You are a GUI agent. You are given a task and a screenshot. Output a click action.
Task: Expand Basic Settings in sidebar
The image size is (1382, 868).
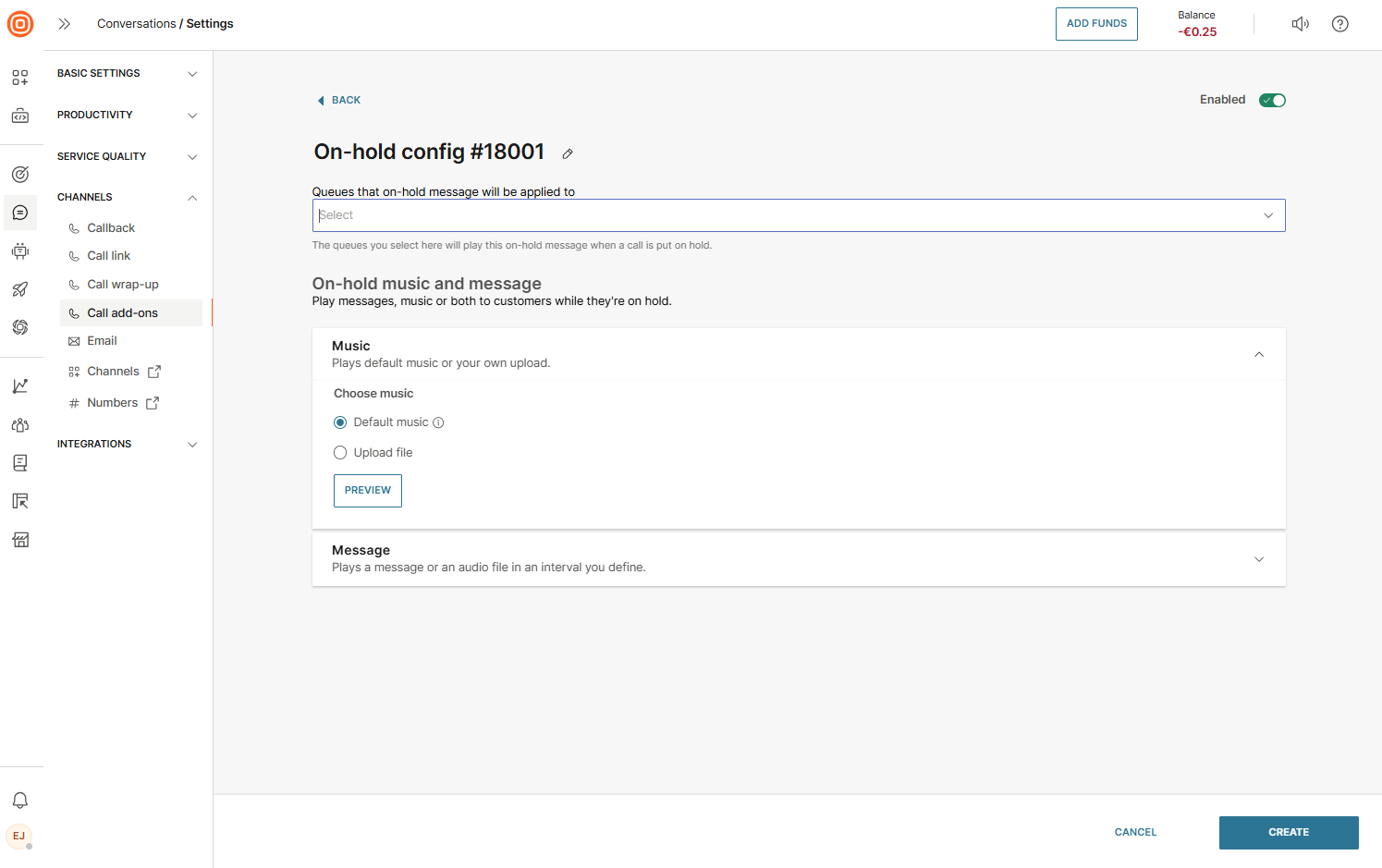pos(127,74)
